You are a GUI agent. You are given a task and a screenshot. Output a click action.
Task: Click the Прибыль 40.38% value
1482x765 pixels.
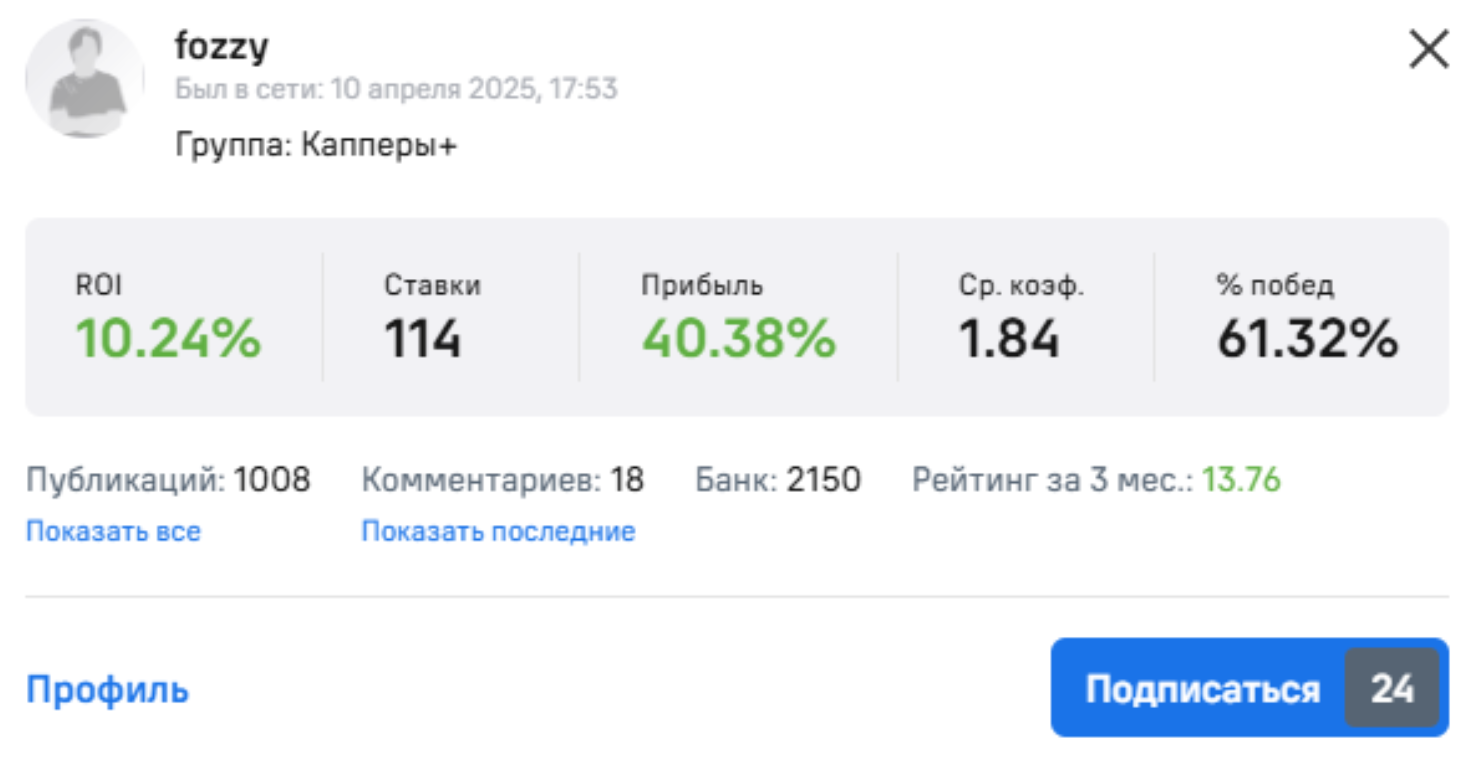point(738,338)
